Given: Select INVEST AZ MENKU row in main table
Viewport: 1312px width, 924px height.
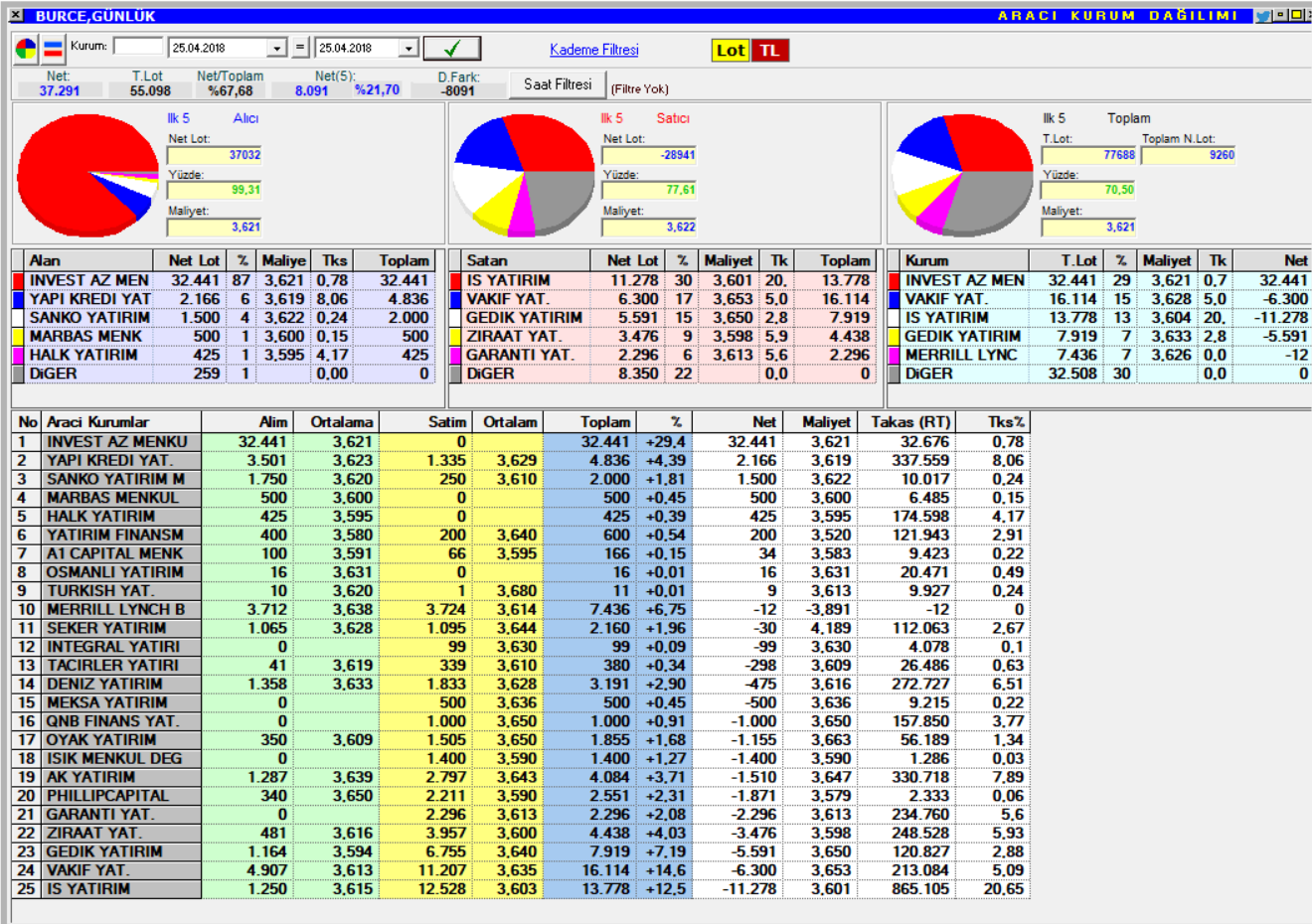Looking at the screenshot, I should (521, 441).
